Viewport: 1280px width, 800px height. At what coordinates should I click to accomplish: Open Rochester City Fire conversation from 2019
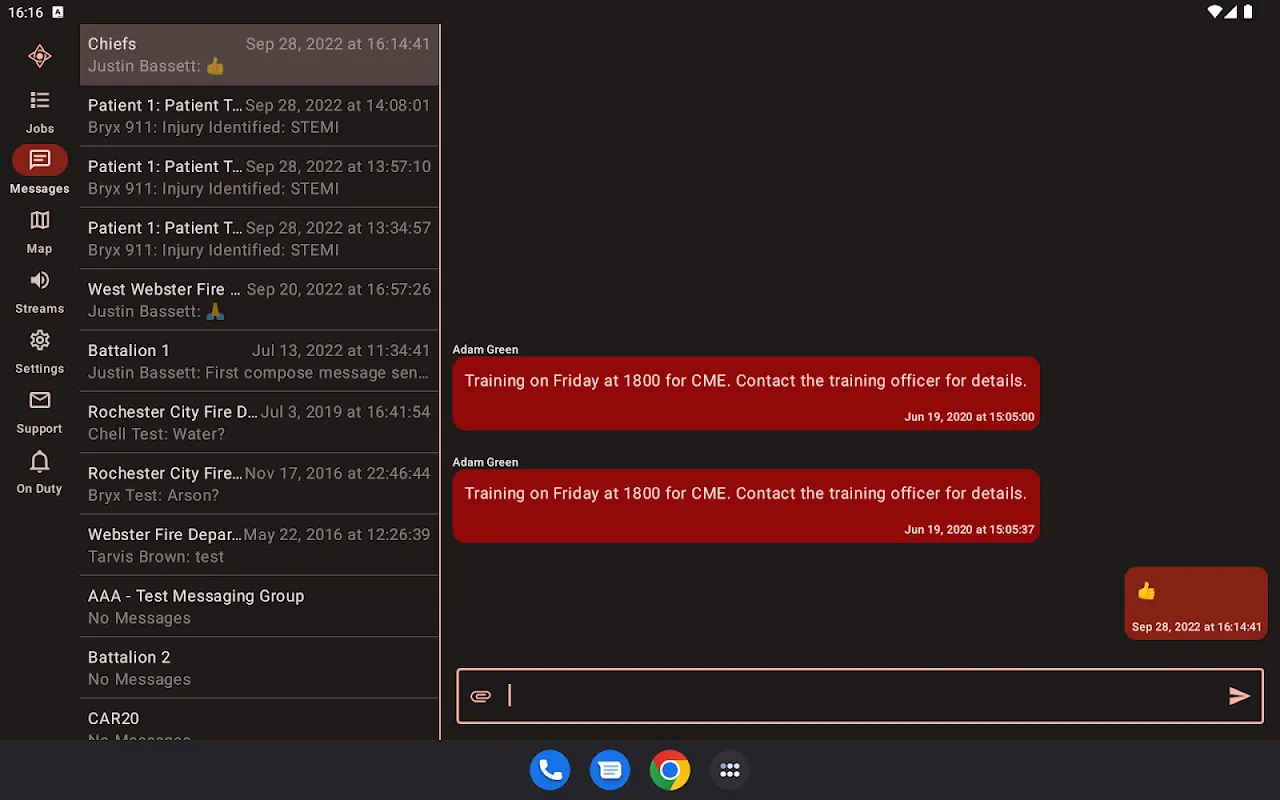(x=259, y=423)
